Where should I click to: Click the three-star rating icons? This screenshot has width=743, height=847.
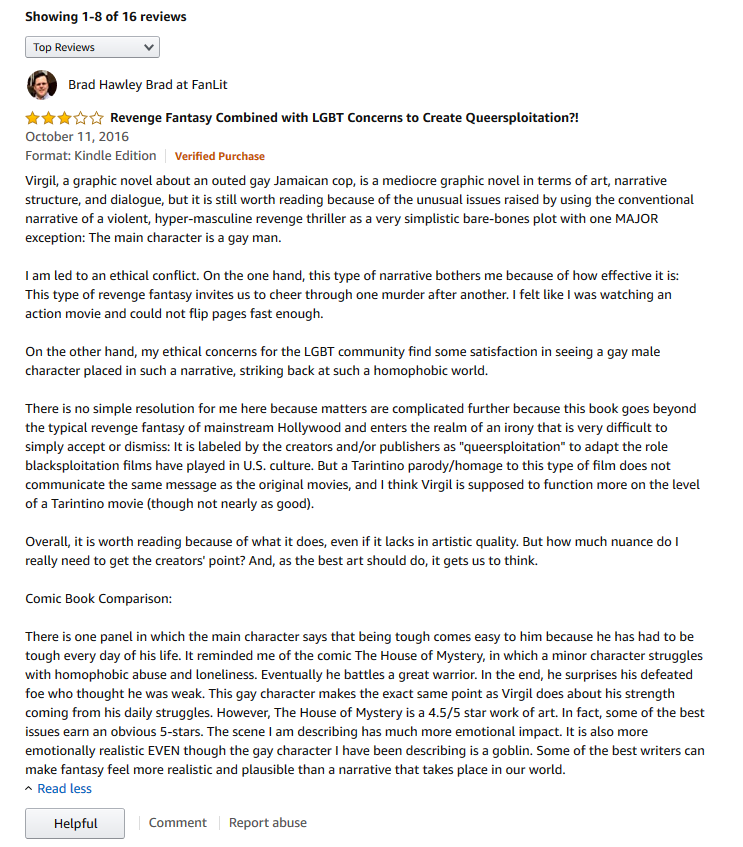[64, 118]
